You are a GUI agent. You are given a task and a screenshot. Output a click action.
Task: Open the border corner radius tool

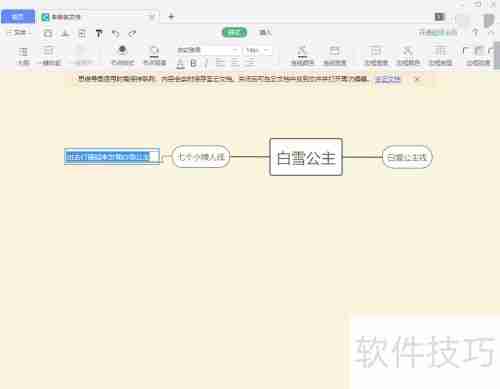pyautogui.click(x=478, y=56)
